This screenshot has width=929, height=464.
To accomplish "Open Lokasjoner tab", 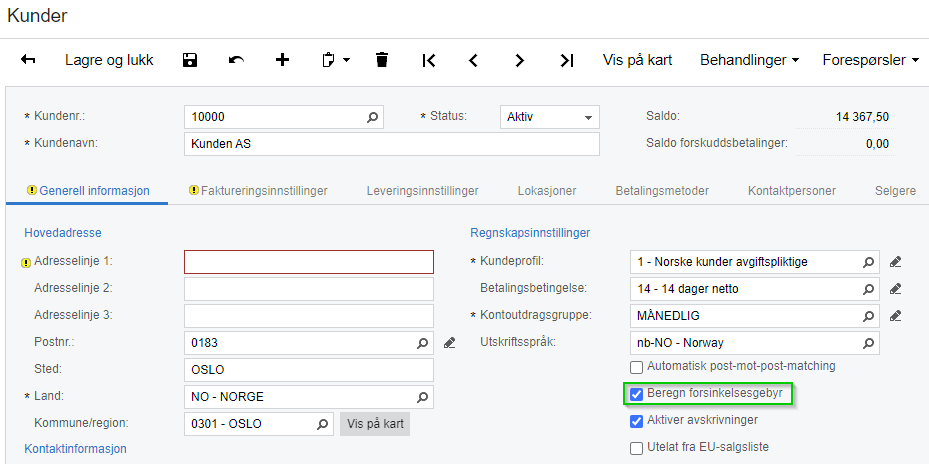I will click(547, 191).
